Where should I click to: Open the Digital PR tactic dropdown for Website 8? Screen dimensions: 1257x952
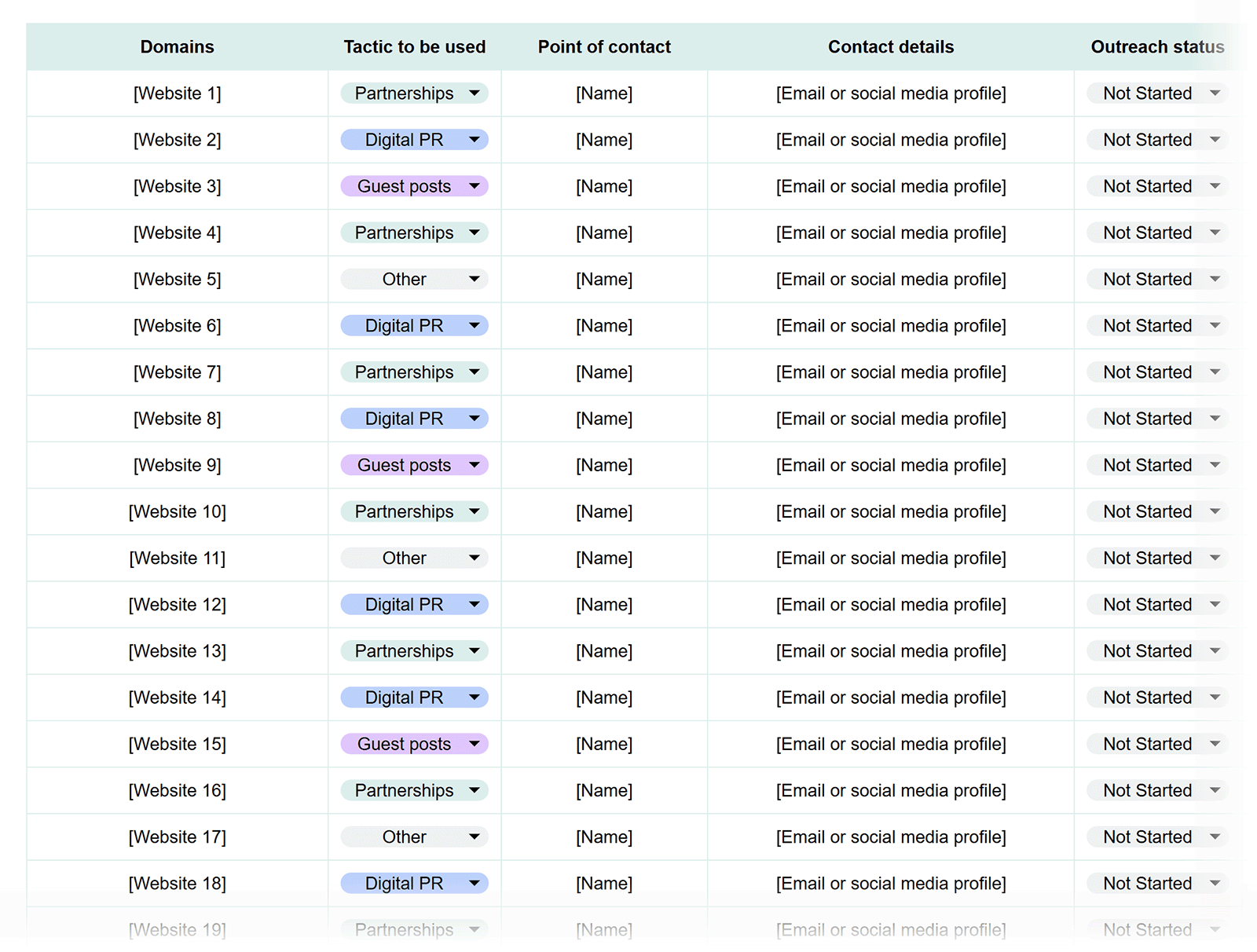pos(414,419)
